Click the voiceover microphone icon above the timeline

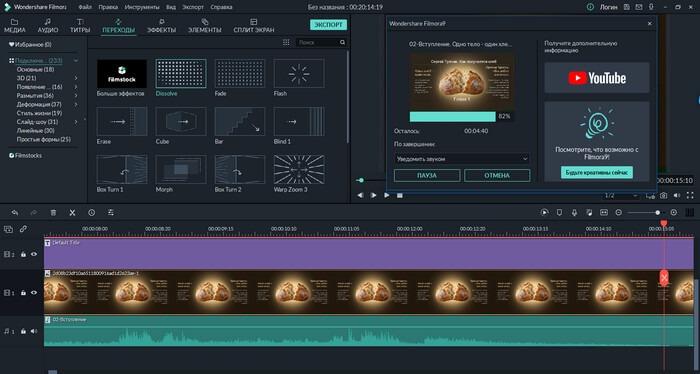pyautogui.click(x=574, y=213)
